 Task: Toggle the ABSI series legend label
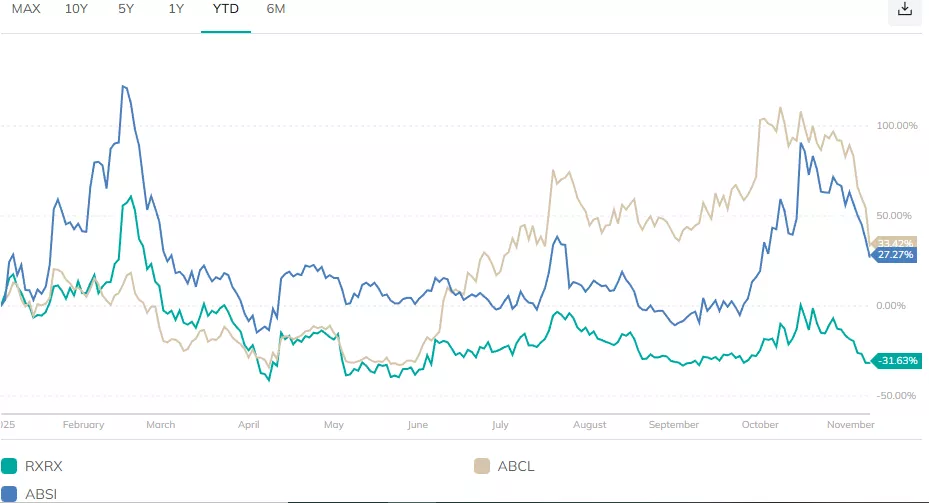point(41,492)
